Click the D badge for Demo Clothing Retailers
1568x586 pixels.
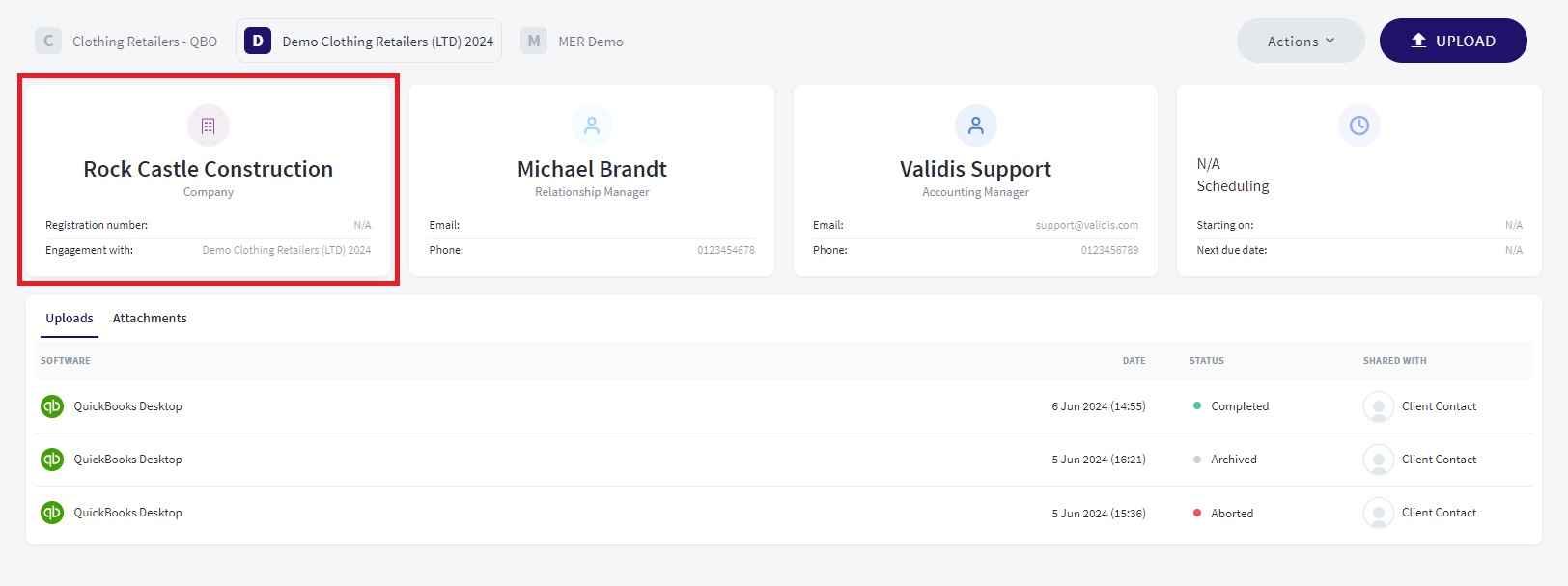(x=258, y=41)
